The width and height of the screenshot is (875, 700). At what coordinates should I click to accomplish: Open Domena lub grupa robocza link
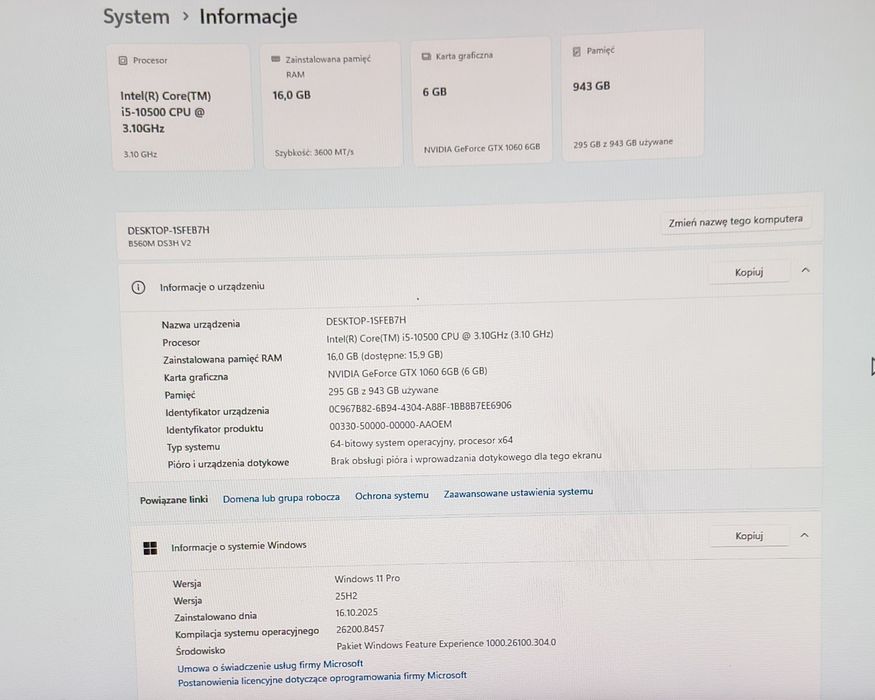(x=281, y=498)
